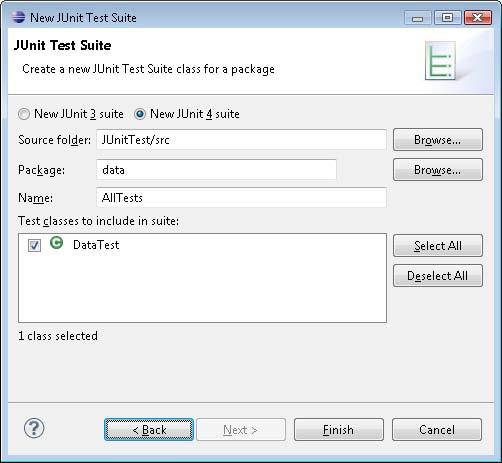Browse for the source folder

coord(438,140)
